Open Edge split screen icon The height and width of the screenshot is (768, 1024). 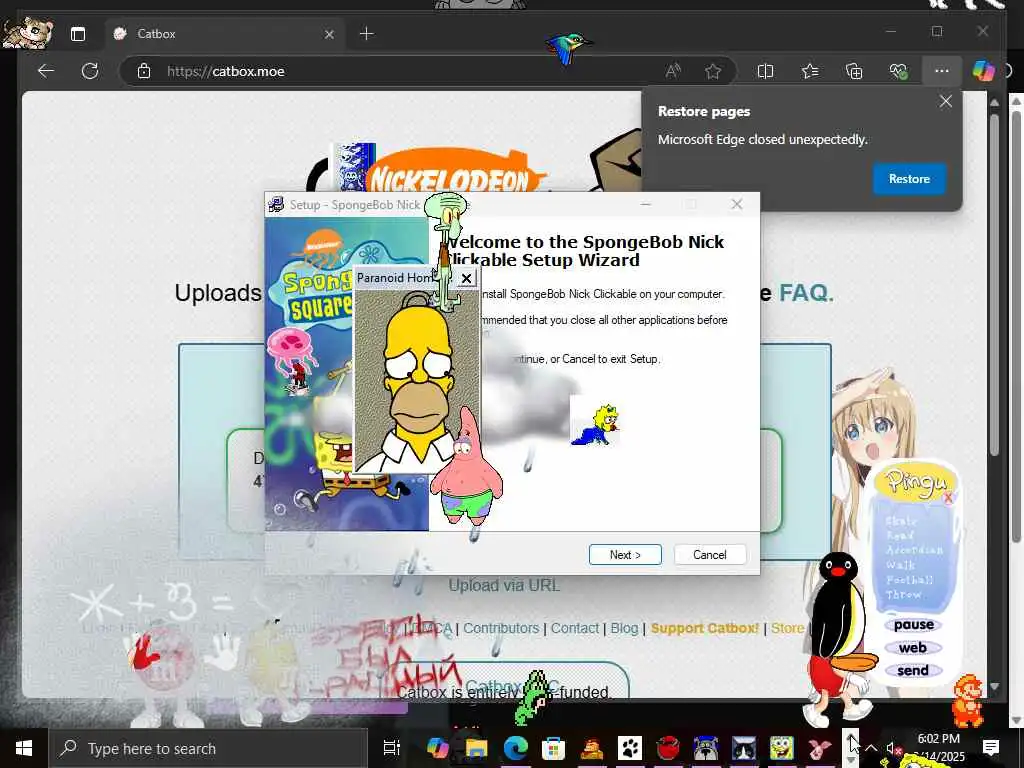tap(765, 71)
